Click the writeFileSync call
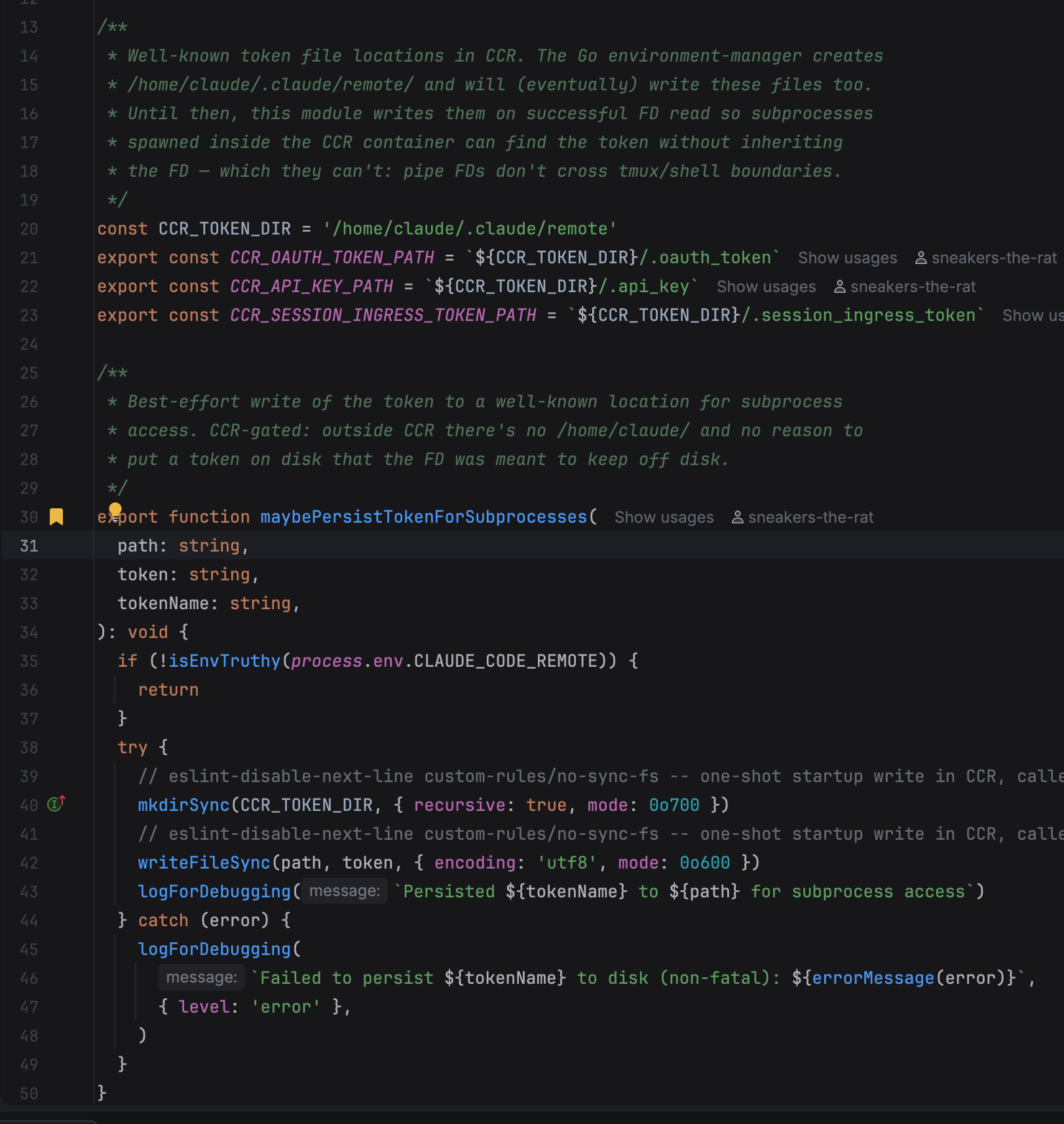 (204, 863)
